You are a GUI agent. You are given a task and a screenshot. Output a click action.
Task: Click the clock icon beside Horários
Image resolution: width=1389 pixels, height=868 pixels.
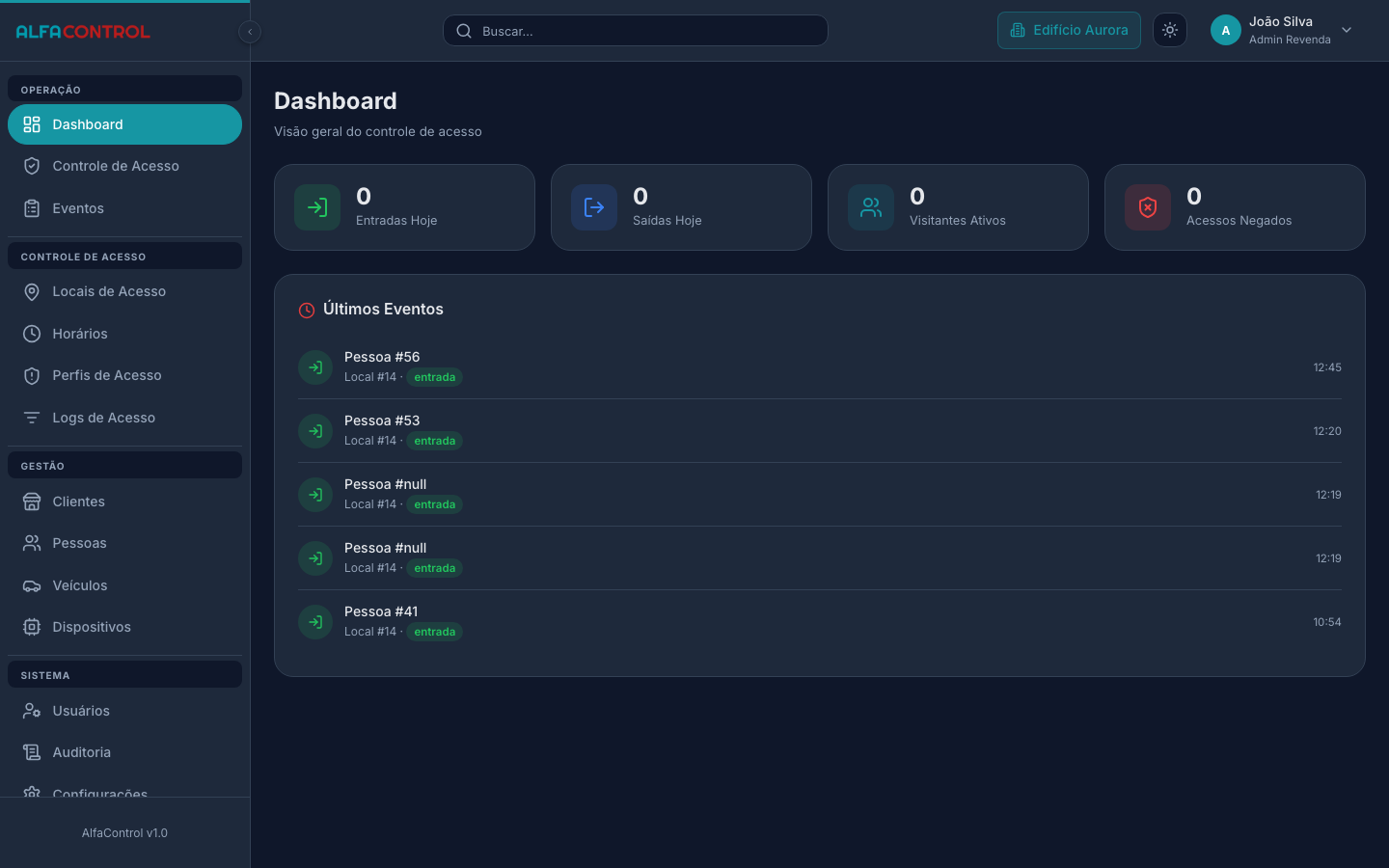point(32,334)
